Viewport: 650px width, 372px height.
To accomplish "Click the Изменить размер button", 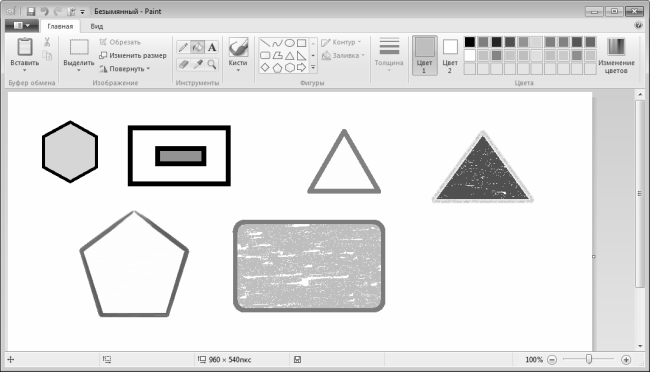I will point(133,55).
